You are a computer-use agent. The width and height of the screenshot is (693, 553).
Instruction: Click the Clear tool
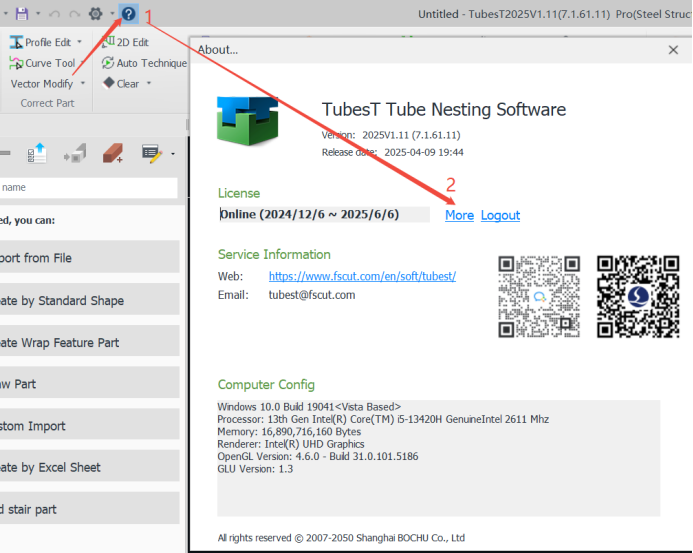tap(121, 83)
